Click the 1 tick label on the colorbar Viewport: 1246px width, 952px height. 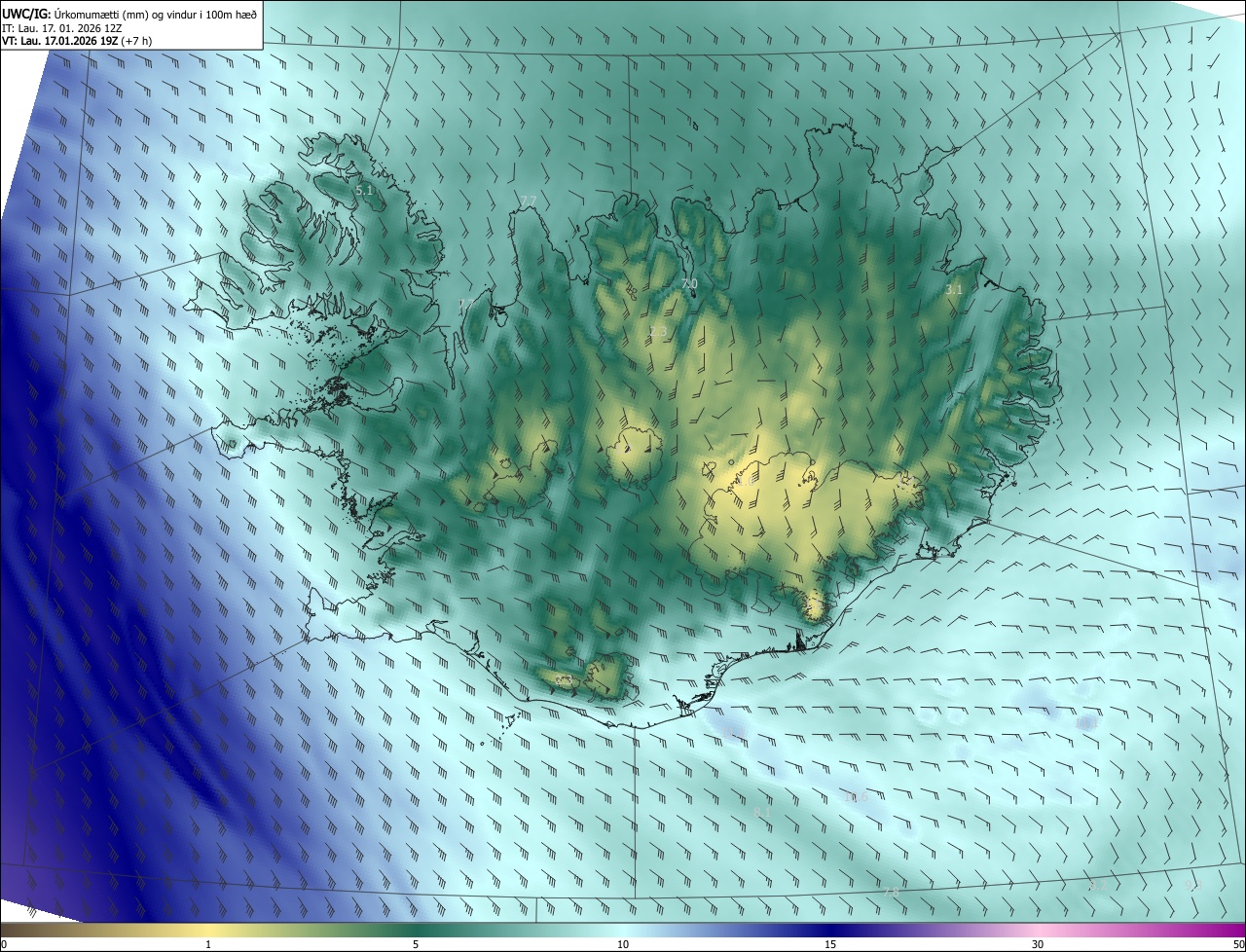coord(208,944)
